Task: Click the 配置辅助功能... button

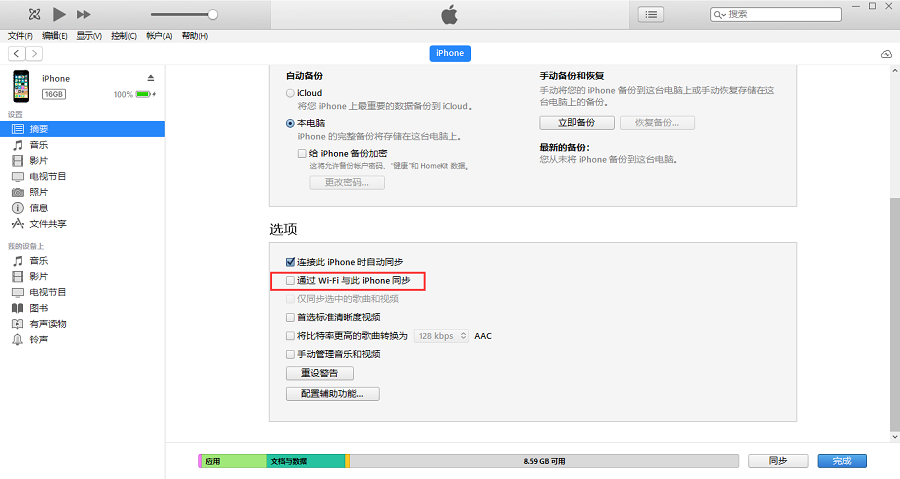Action: [333, 394]
